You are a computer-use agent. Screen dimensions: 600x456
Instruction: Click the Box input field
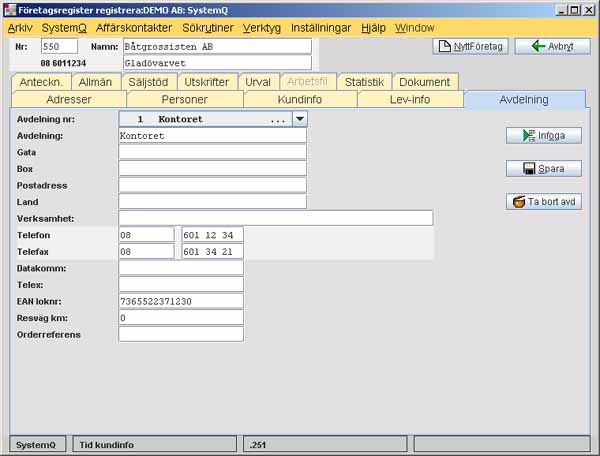[212, 169]
